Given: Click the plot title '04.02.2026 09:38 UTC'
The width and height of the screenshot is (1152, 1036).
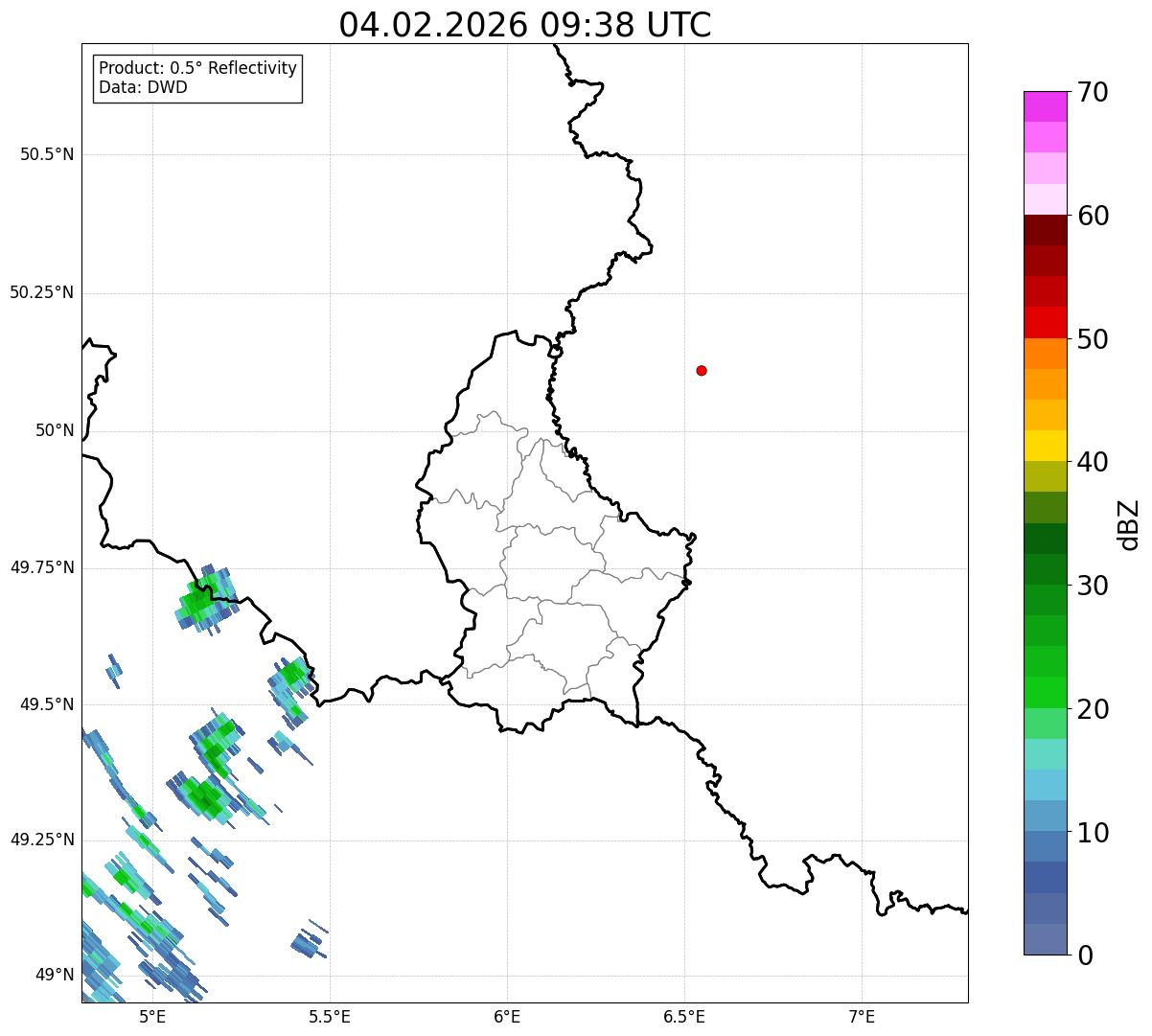Looking at the screenshot, I should [x=525, y=25].
